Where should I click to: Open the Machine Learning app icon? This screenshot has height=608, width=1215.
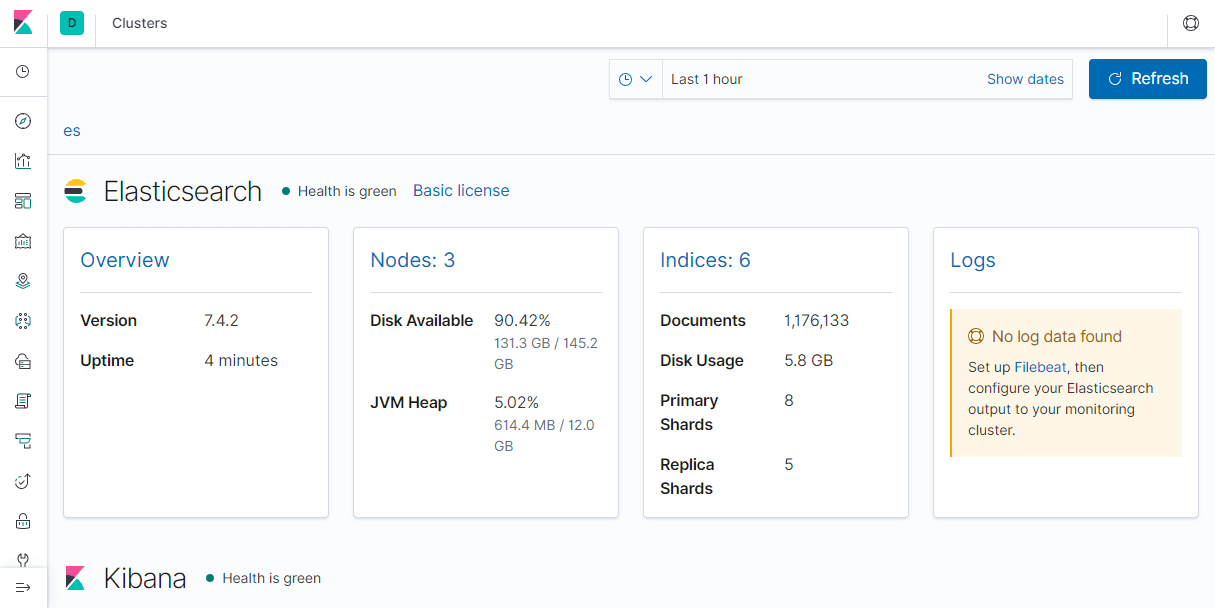pyautogui.click(x=23, y=321)
